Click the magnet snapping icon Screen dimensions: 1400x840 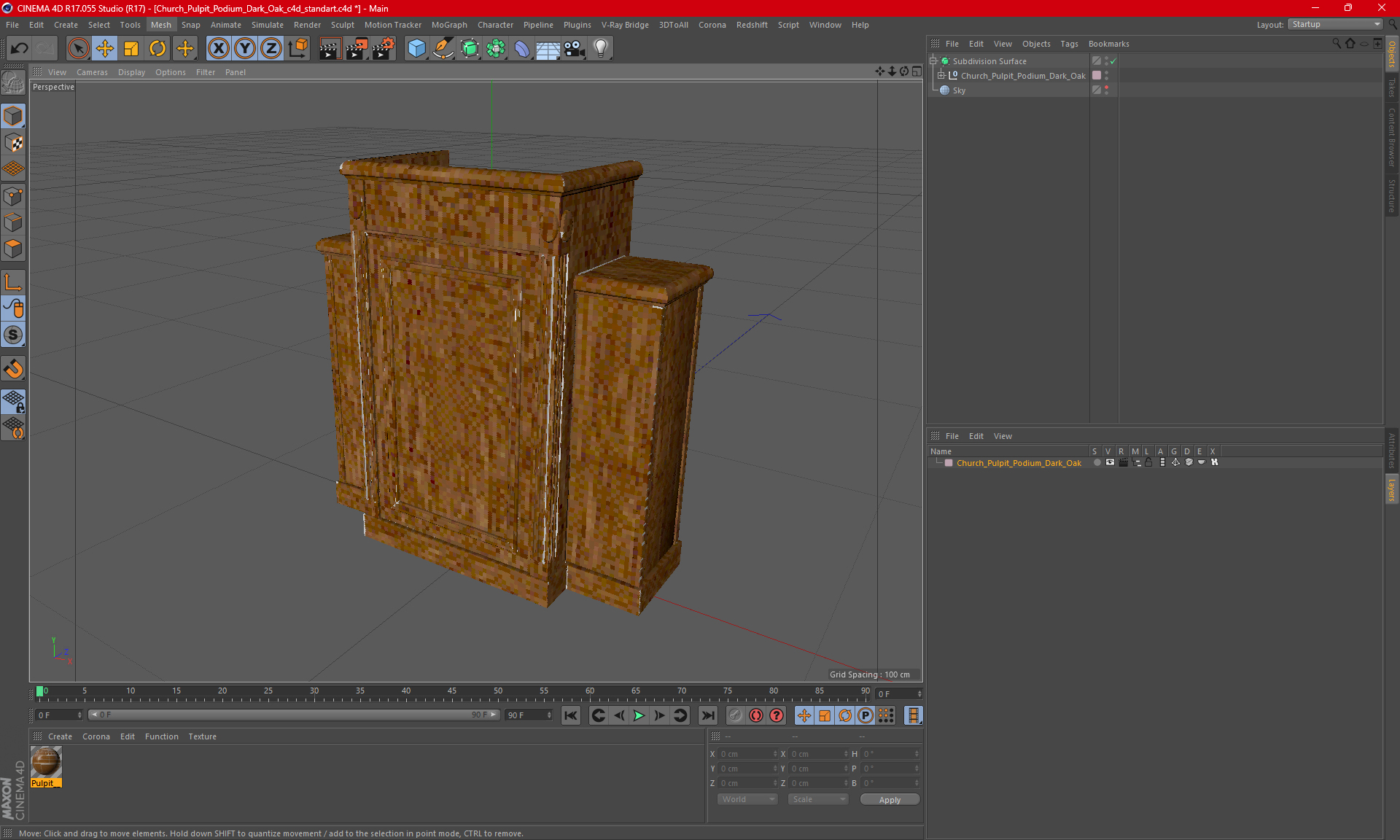click(13, 368)
